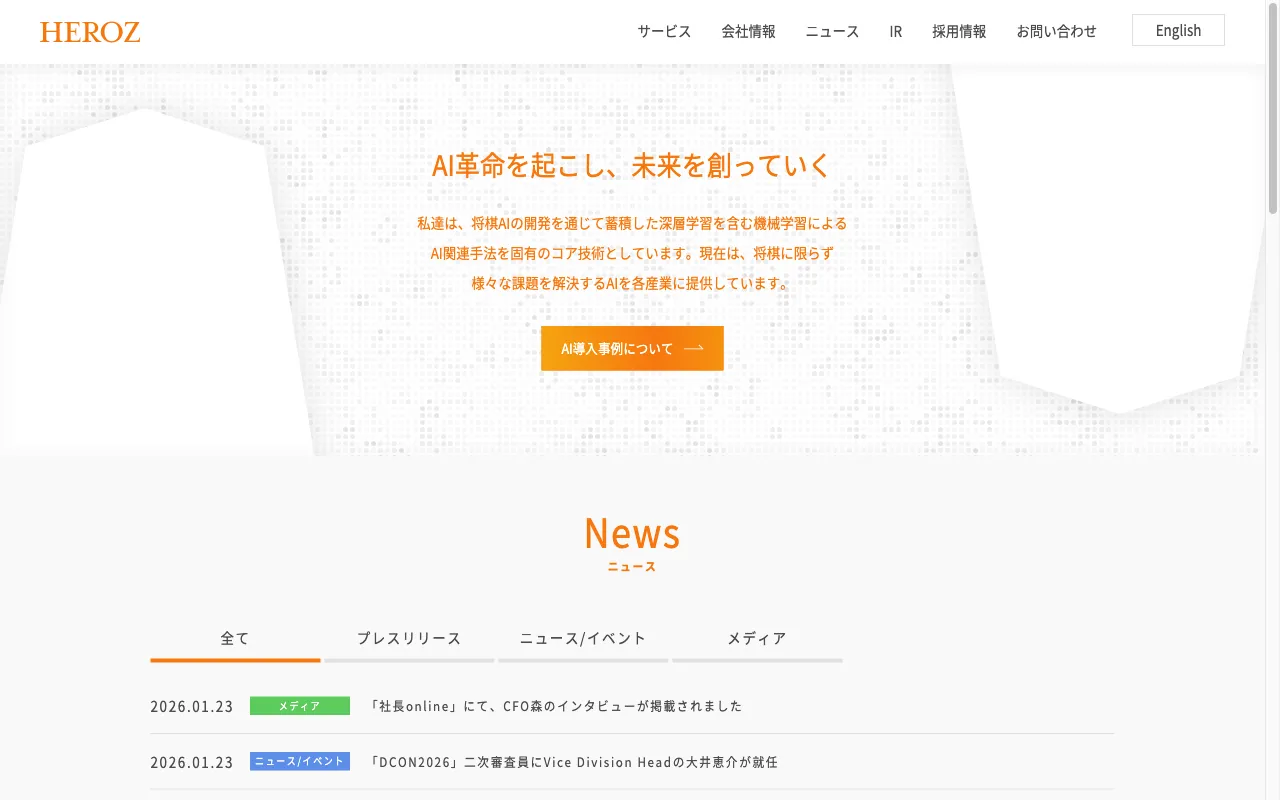1280x800 pixels.
Task: Open the 採用情報 page
Action: [959, 31]
